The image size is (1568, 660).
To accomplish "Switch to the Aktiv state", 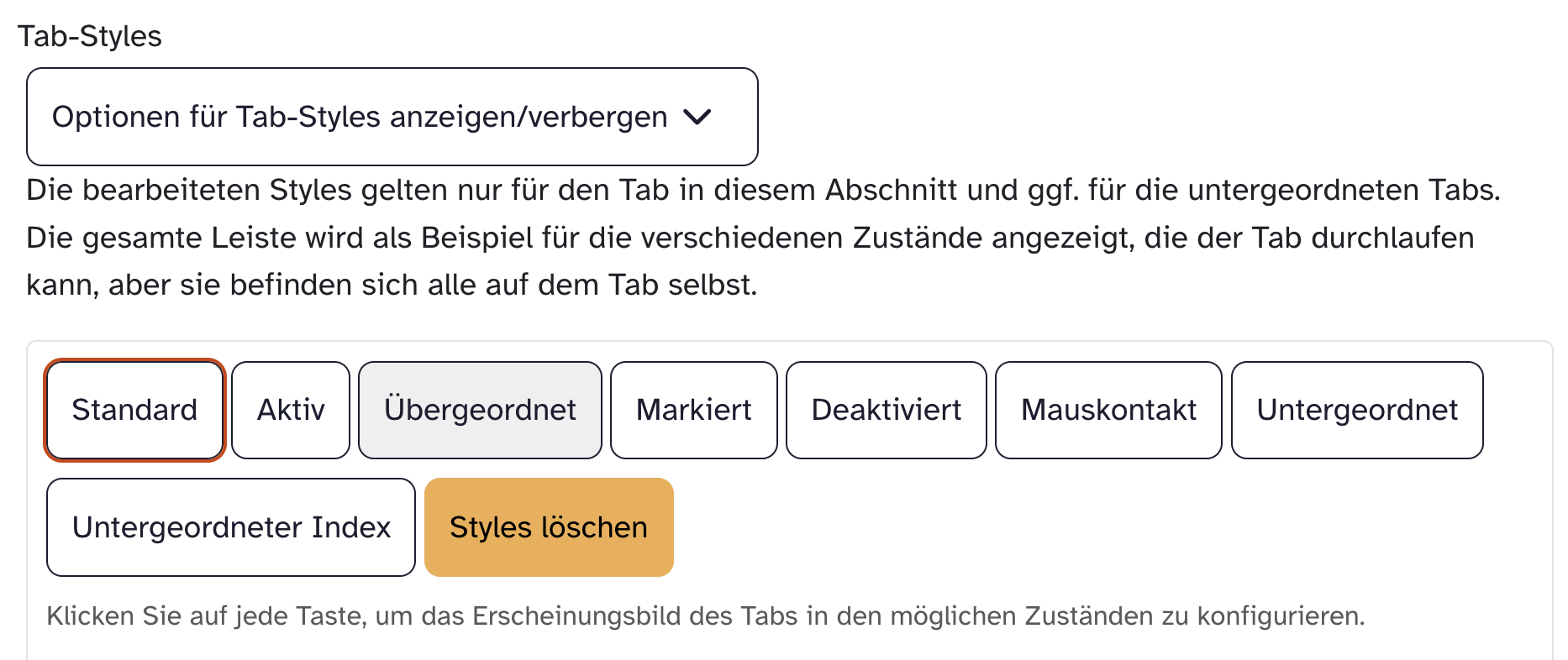I will click(291, 410).
